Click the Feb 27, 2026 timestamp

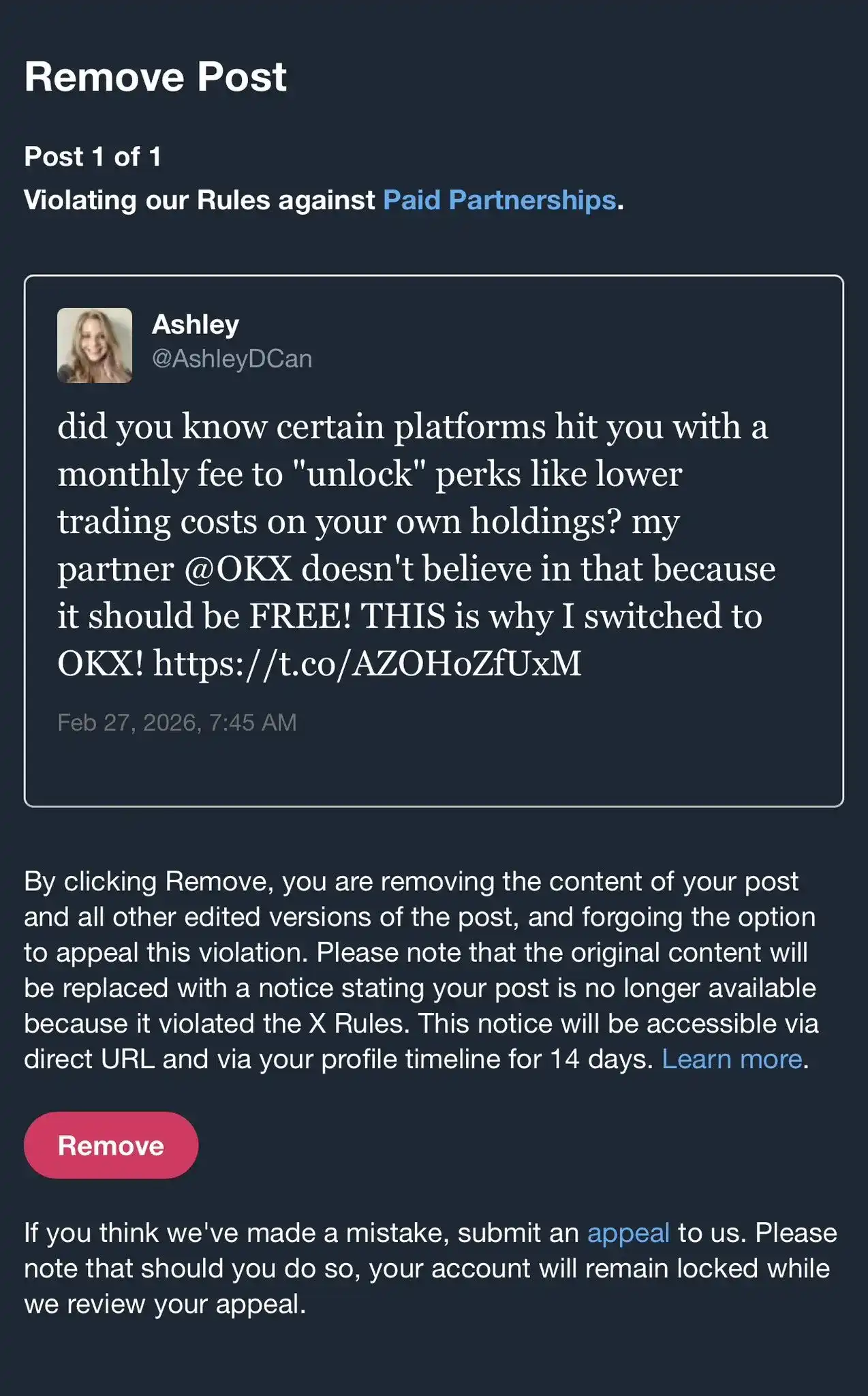coord(176,723)
